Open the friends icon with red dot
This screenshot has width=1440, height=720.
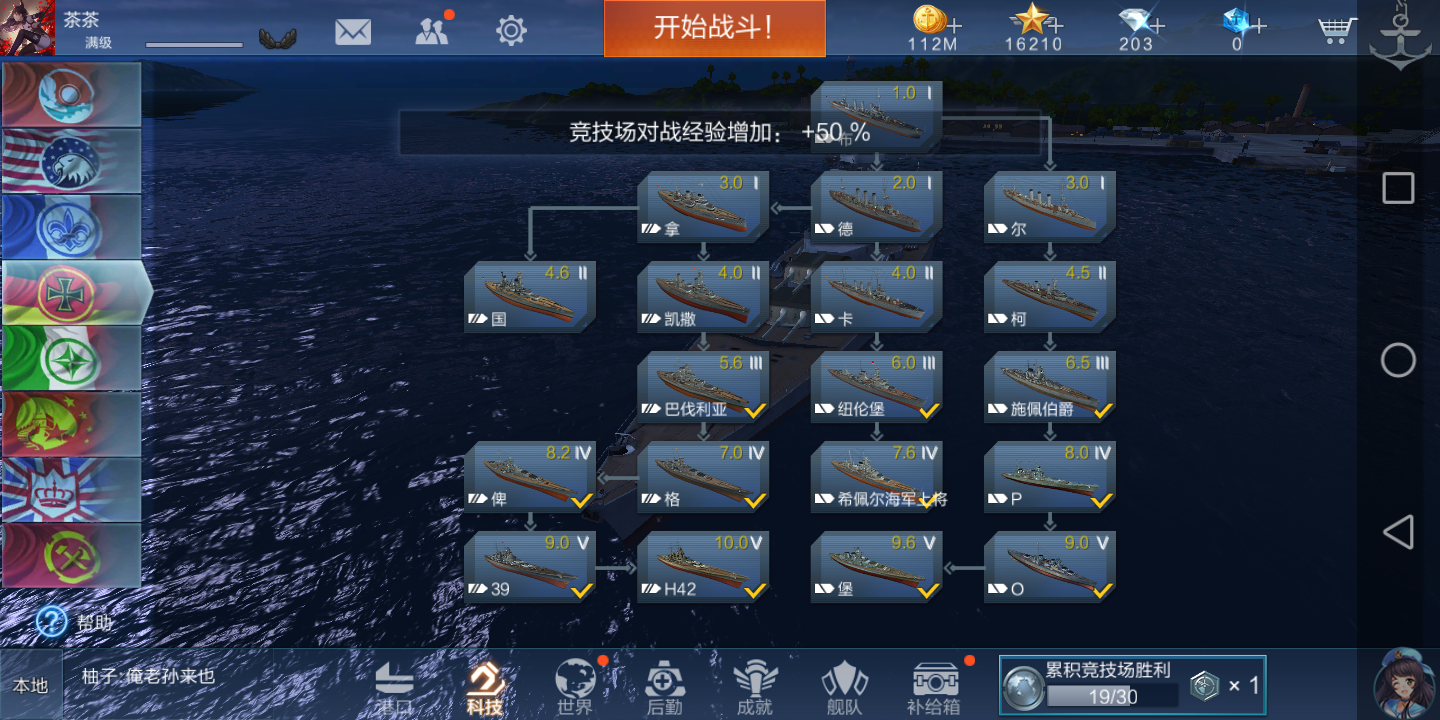[x=433, y=30]
